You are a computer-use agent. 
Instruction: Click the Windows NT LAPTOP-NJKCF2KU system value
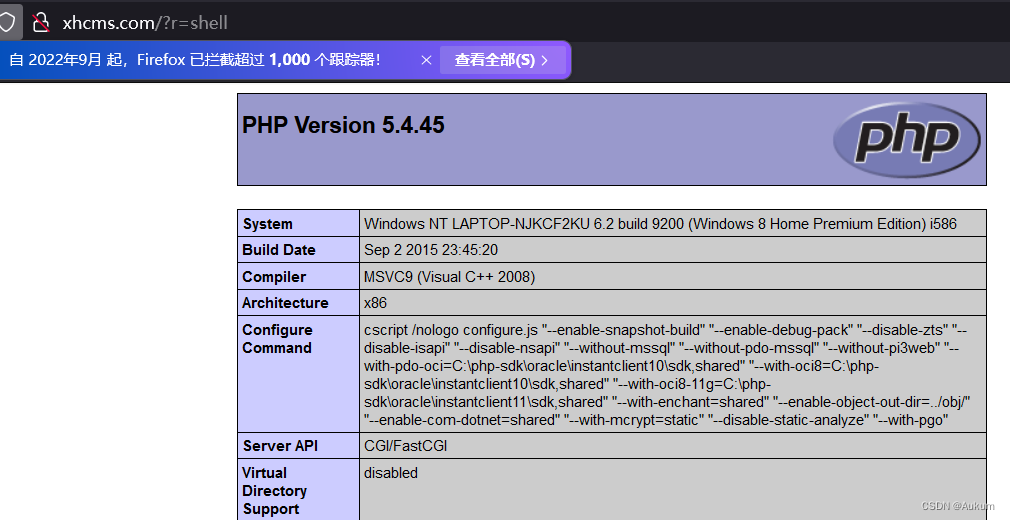tap(660, 224)
